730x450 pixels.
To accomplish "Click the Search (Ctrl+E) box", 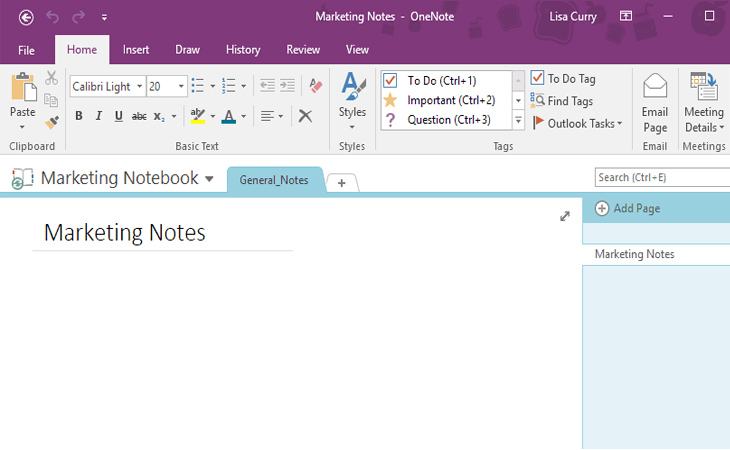I will (x=662, y=177).
